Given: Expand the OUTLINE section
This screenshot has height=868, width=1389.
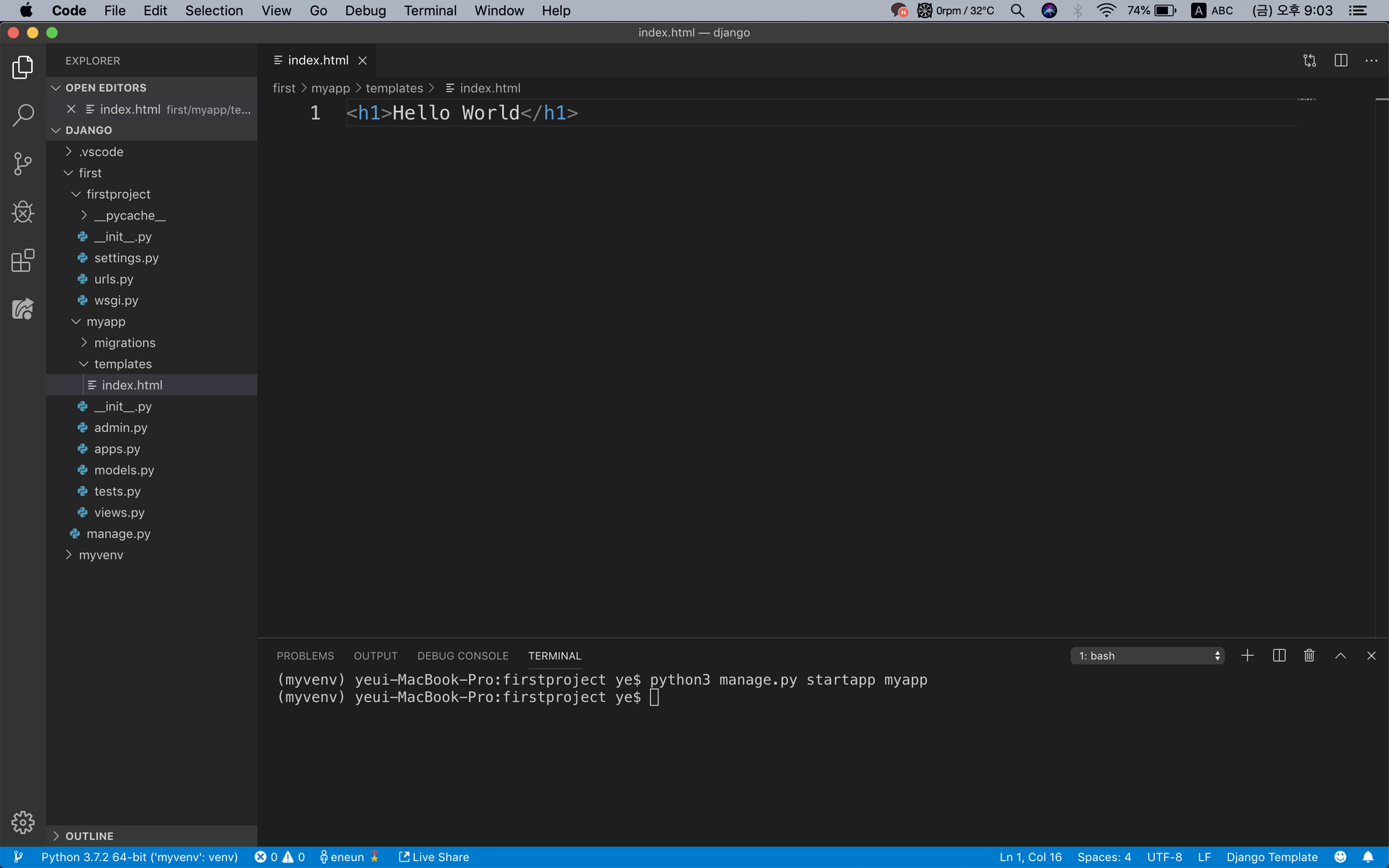Looking at the screenshot, I should (x=89, y=836).
